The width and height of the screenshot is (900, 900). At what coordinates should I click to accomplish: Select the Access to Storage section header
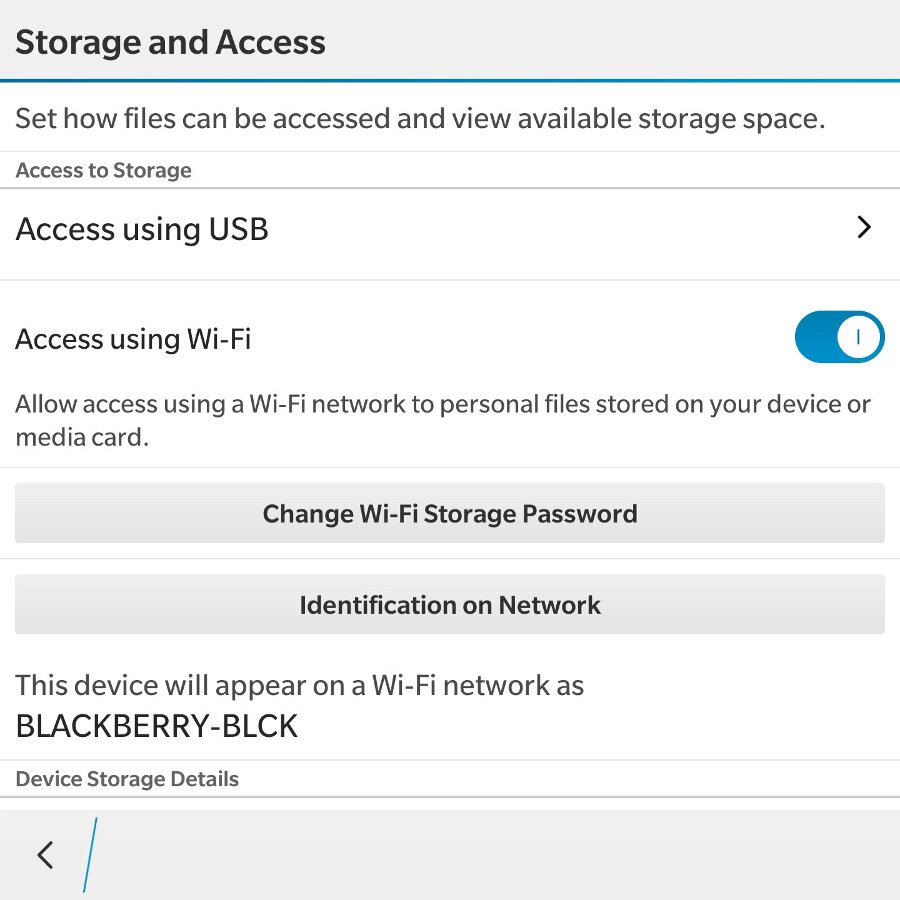point(103,170)
